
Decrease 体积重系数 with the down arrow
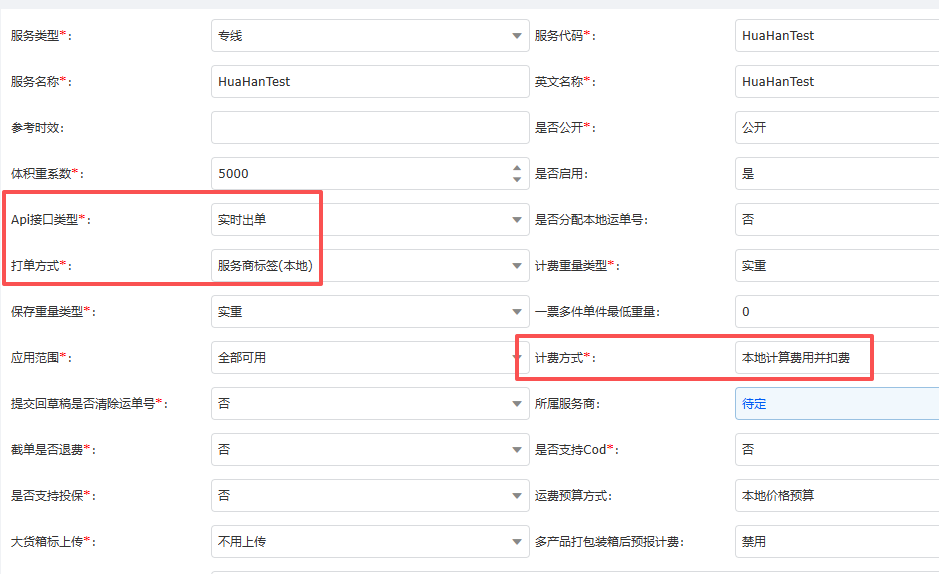(517, 180)
